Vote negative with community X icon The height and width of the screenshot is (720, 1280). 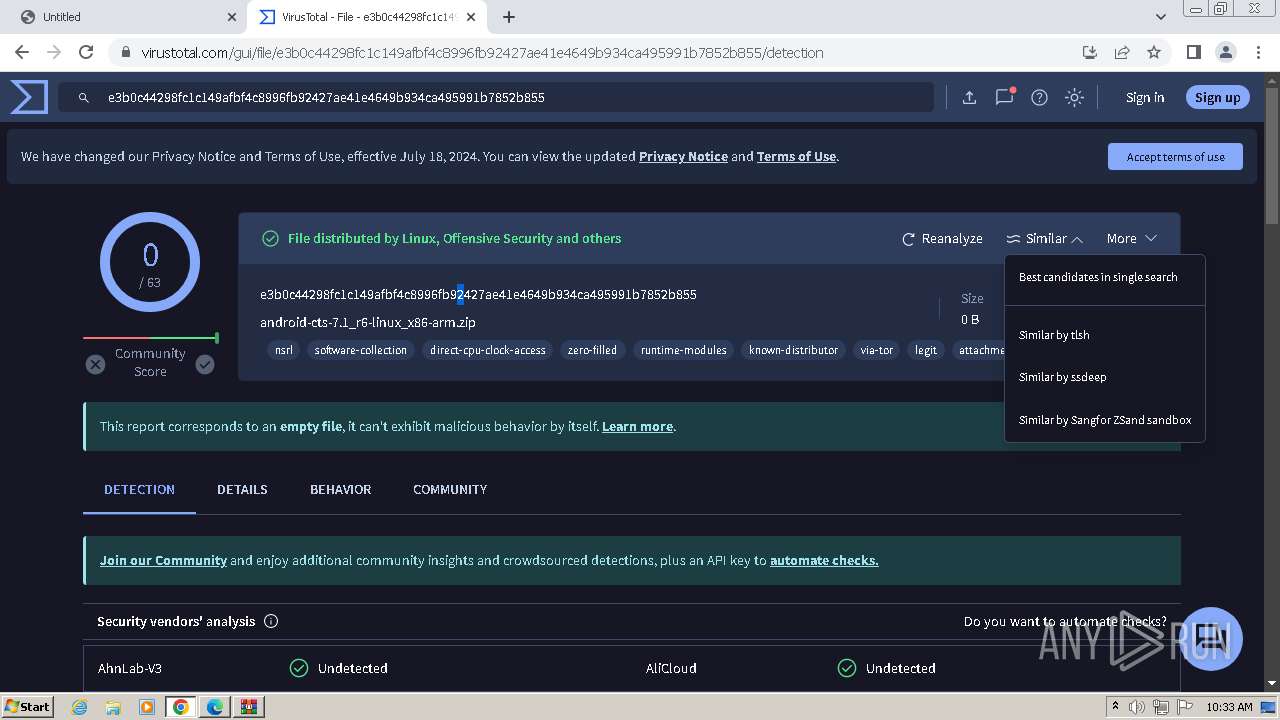(x=95, y=365)
